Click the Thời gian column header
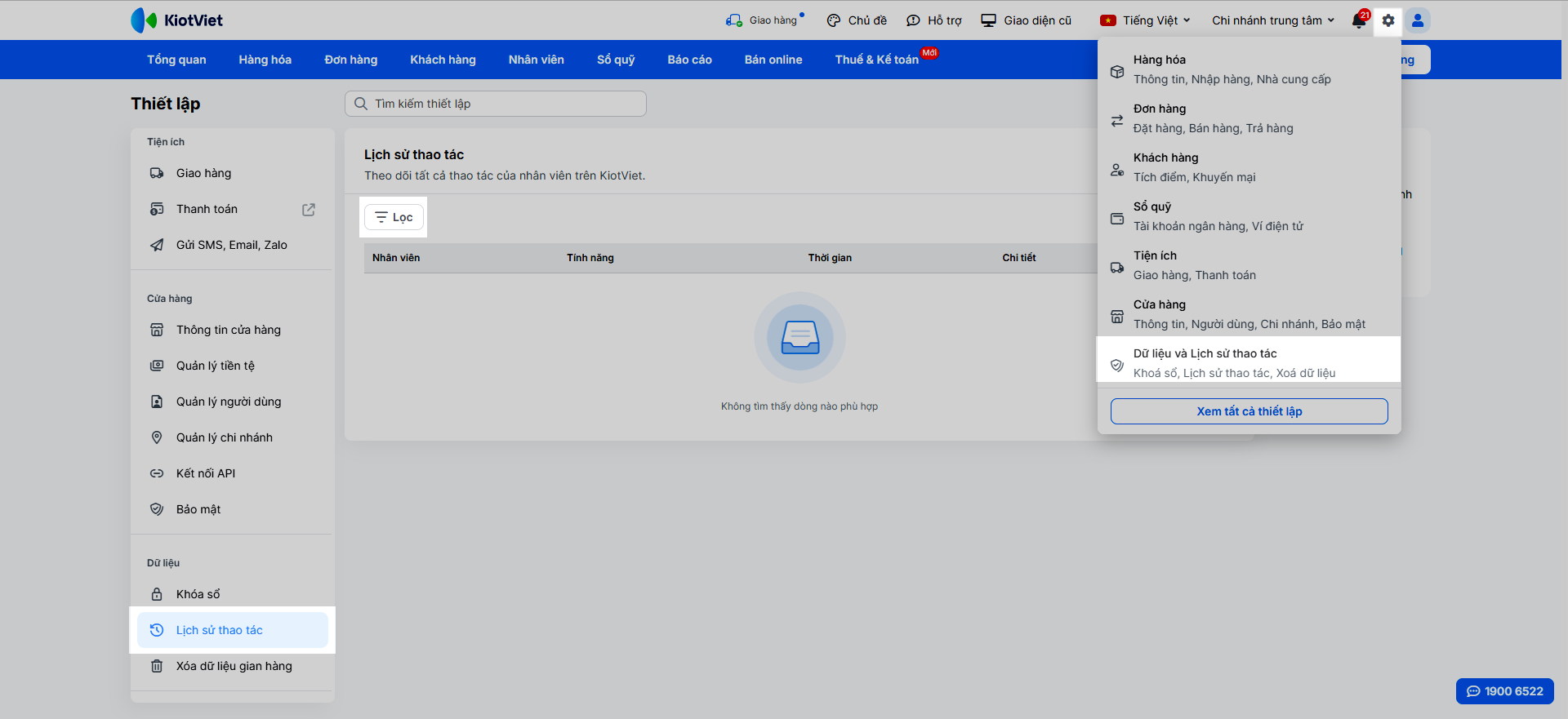The width and height of the screenshot is (1568, 719). click(830, 258)
